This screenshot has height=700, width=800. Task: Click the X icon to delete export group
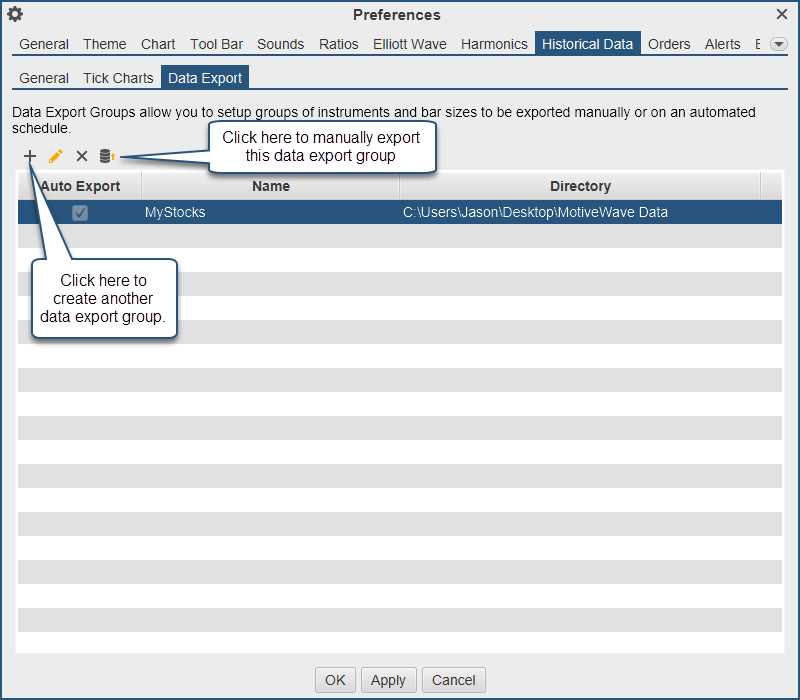coord(82,156)
